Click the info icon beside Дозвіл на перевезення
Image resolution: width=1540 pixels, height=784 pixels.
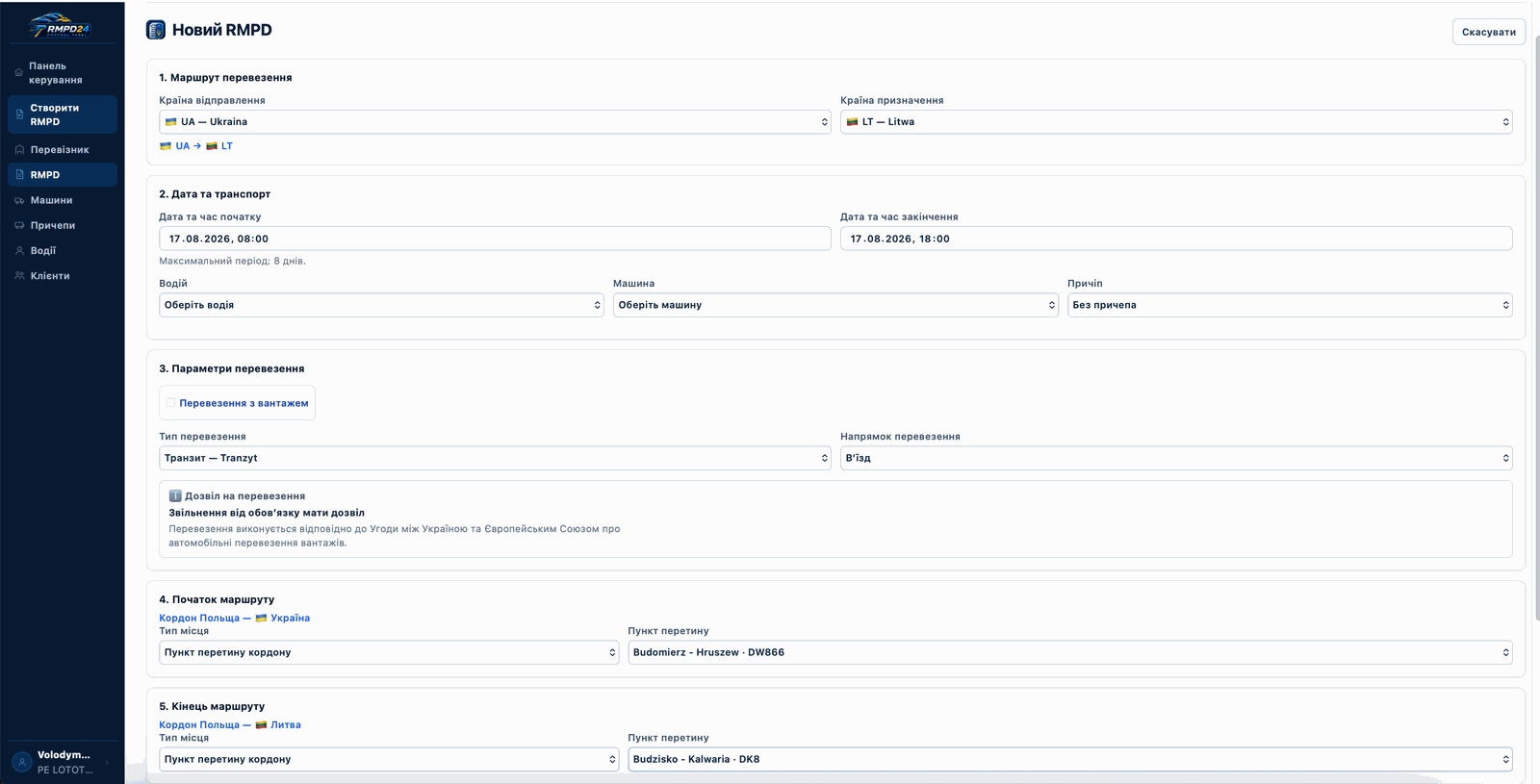(175, 496)
